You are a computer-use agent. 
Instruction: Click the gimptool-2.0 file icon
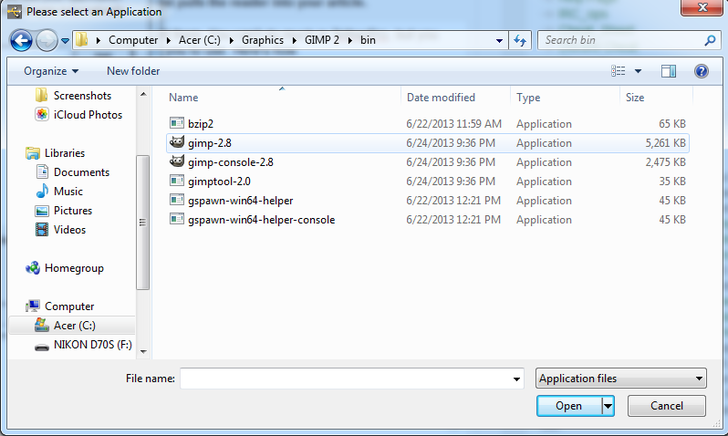click(x=176, y=181)
